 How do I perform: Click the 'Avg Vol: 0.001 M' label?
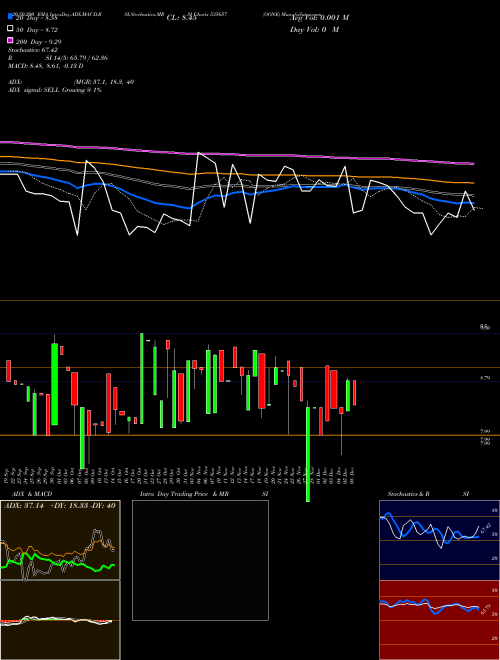pyautogui.click(x=319, y=18)
